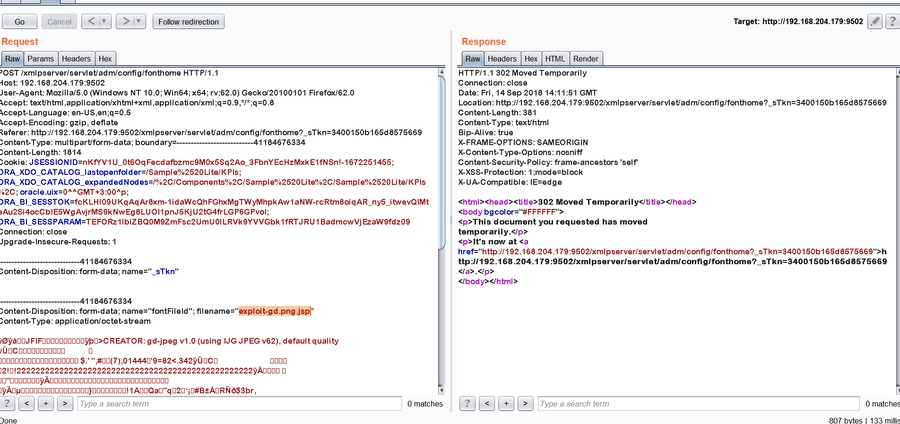Click request search previous match '<' button
The width and height of the screenshot is (900, 424).
[27, 403]
